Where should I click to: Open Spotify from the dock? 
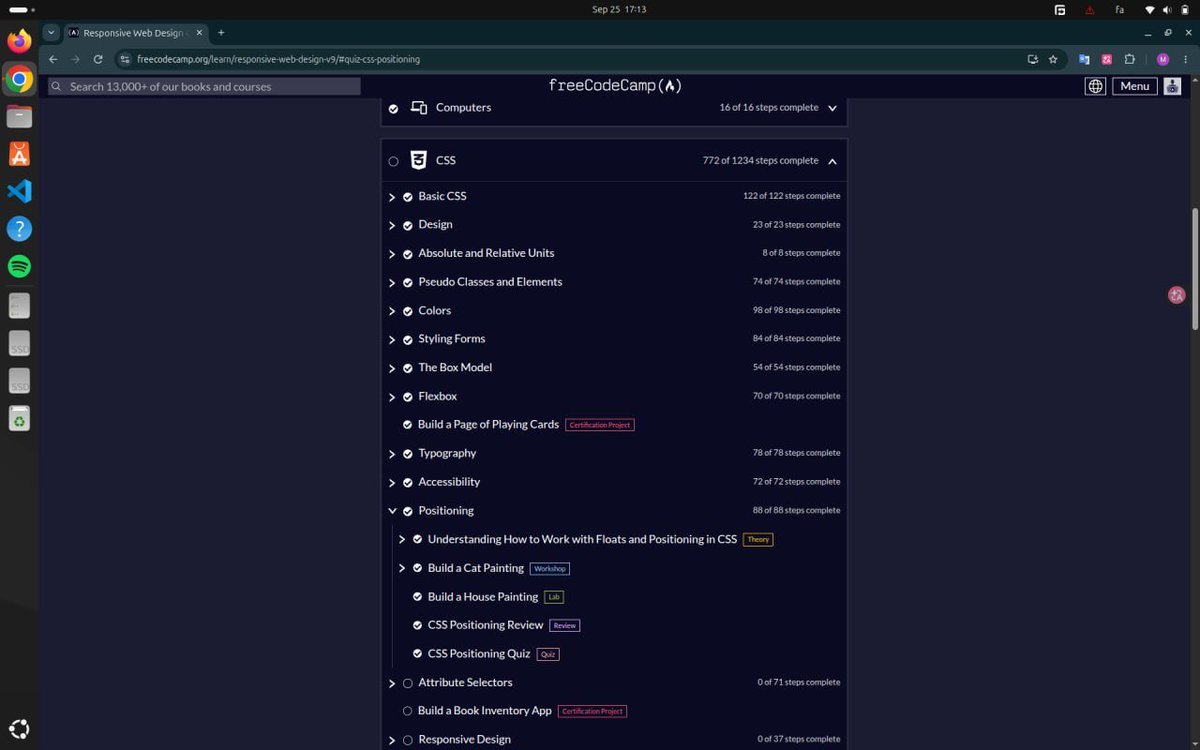tap(19, 267)
